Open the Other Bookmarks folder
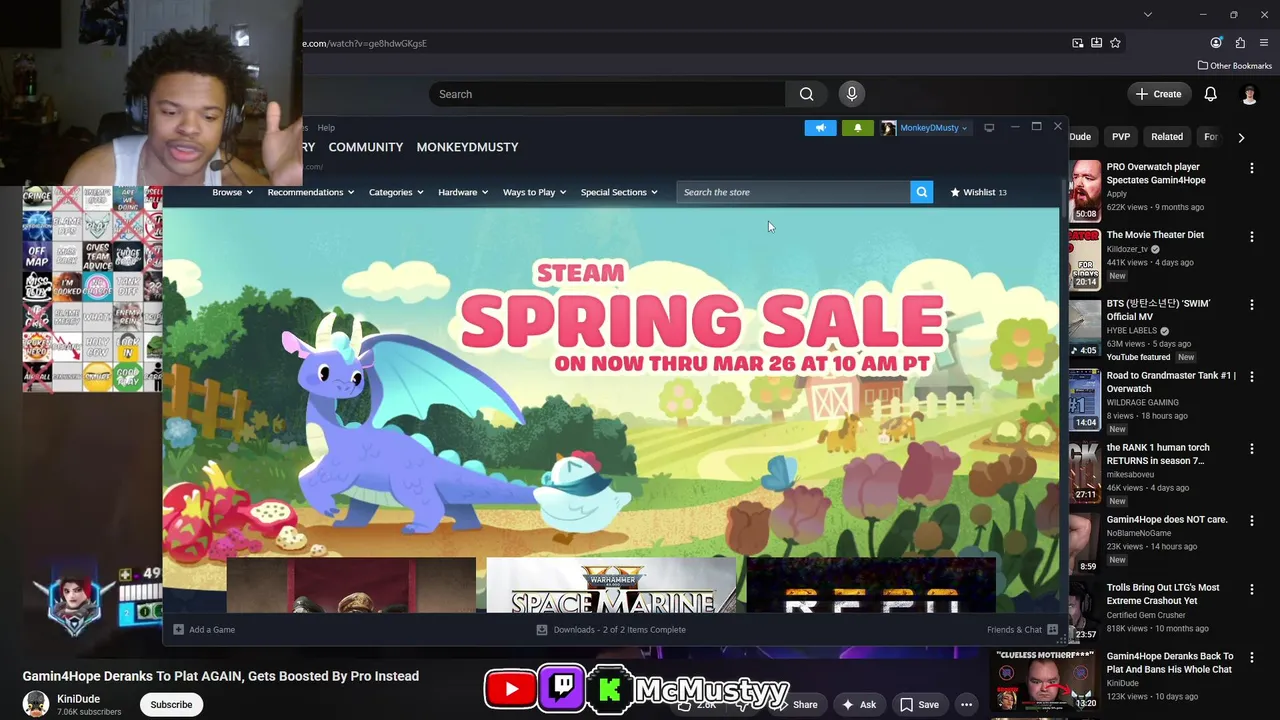1280x720 pixels. click(1235, 66)
